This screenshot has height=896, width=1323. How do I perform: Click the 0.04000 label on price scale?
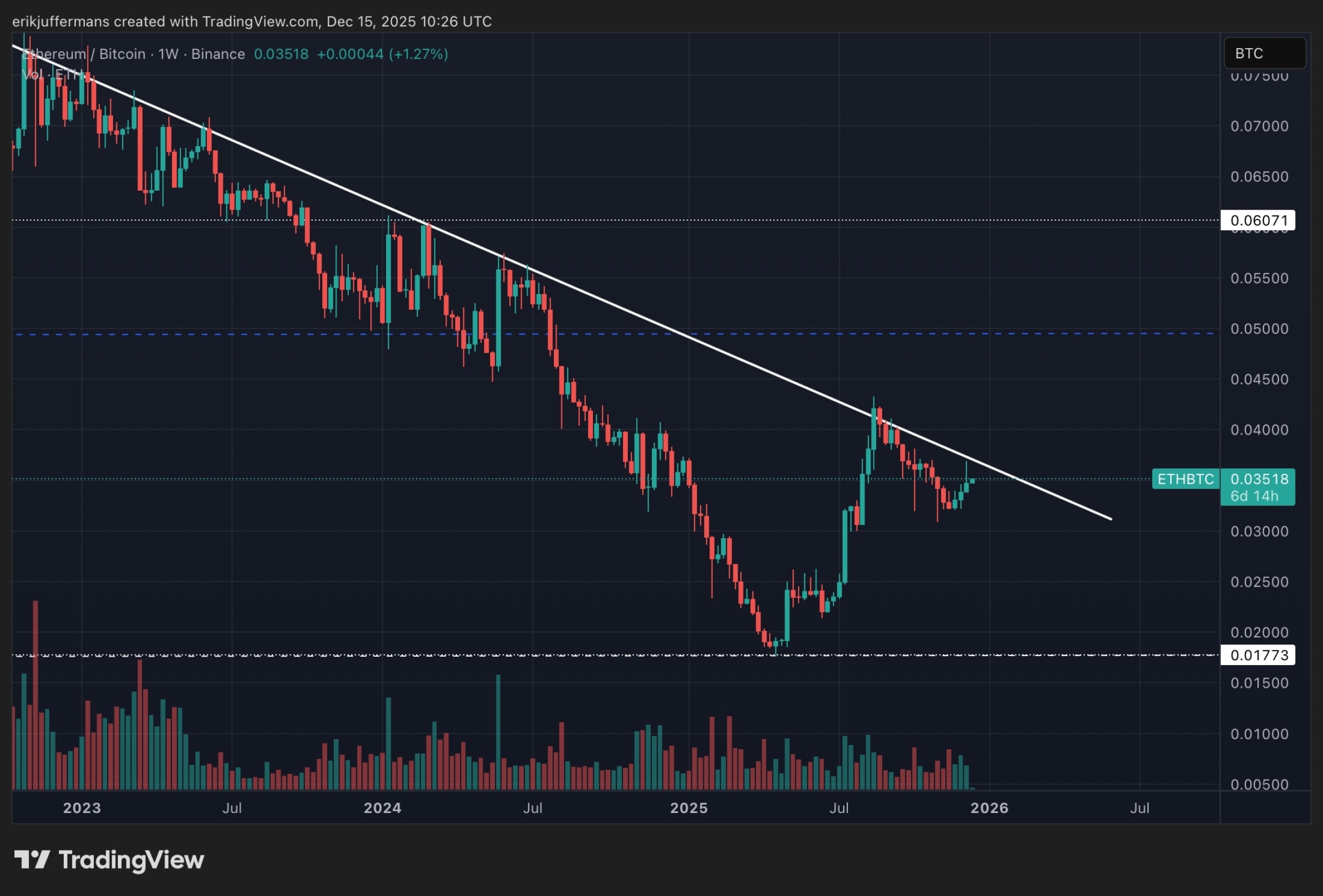[x=1259, y=430]
